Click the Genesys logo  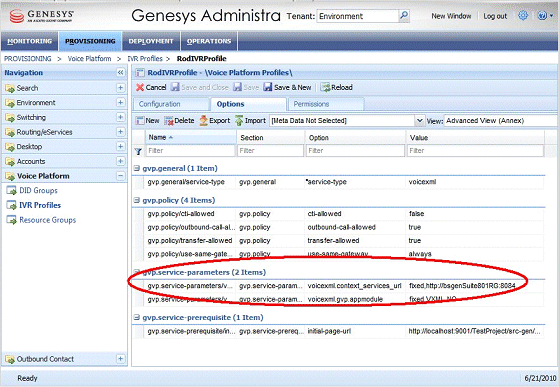[41, 16]
